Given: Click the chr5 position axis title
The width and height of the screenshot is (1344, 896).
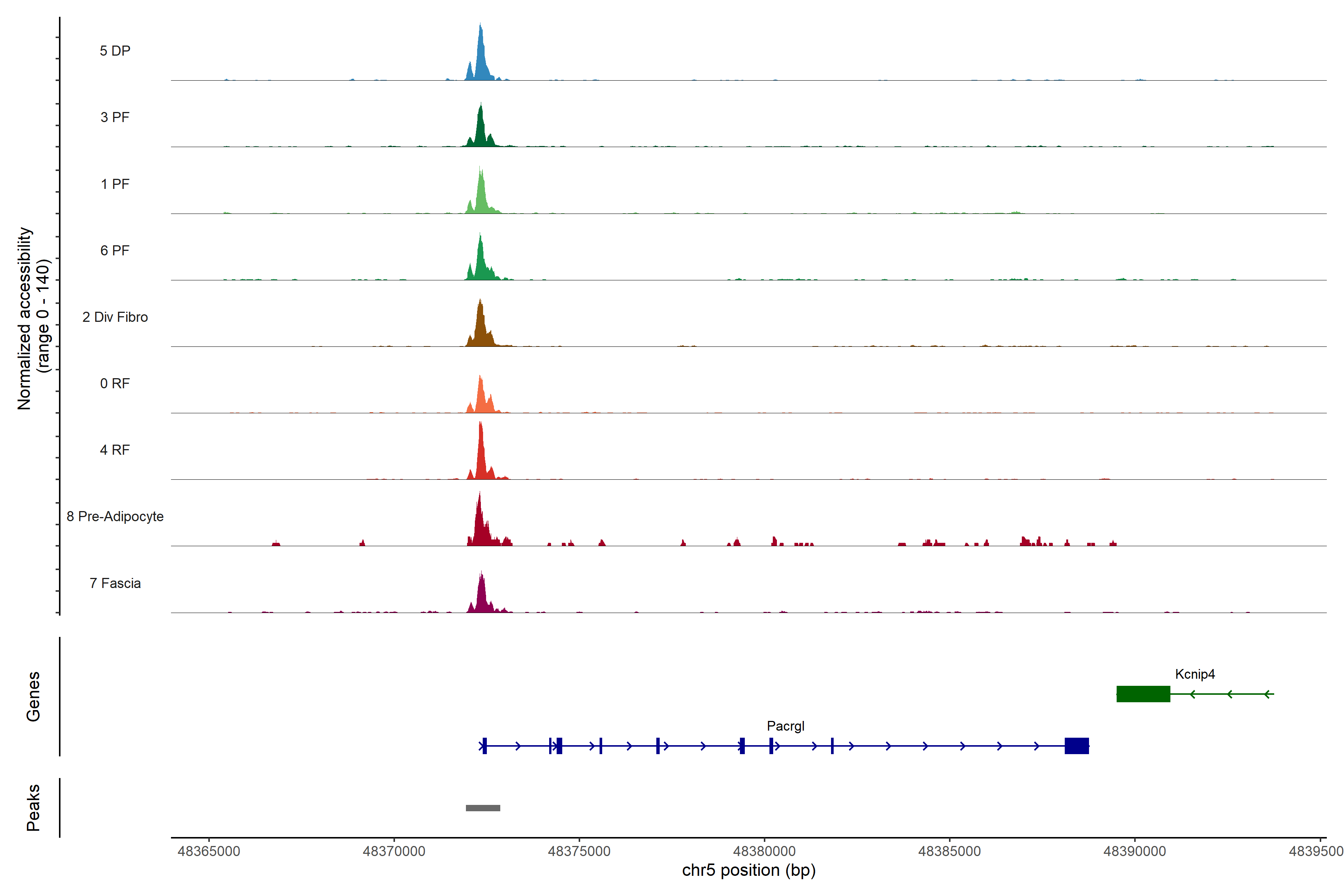Looking at the screenshot, I should point(749,871).
